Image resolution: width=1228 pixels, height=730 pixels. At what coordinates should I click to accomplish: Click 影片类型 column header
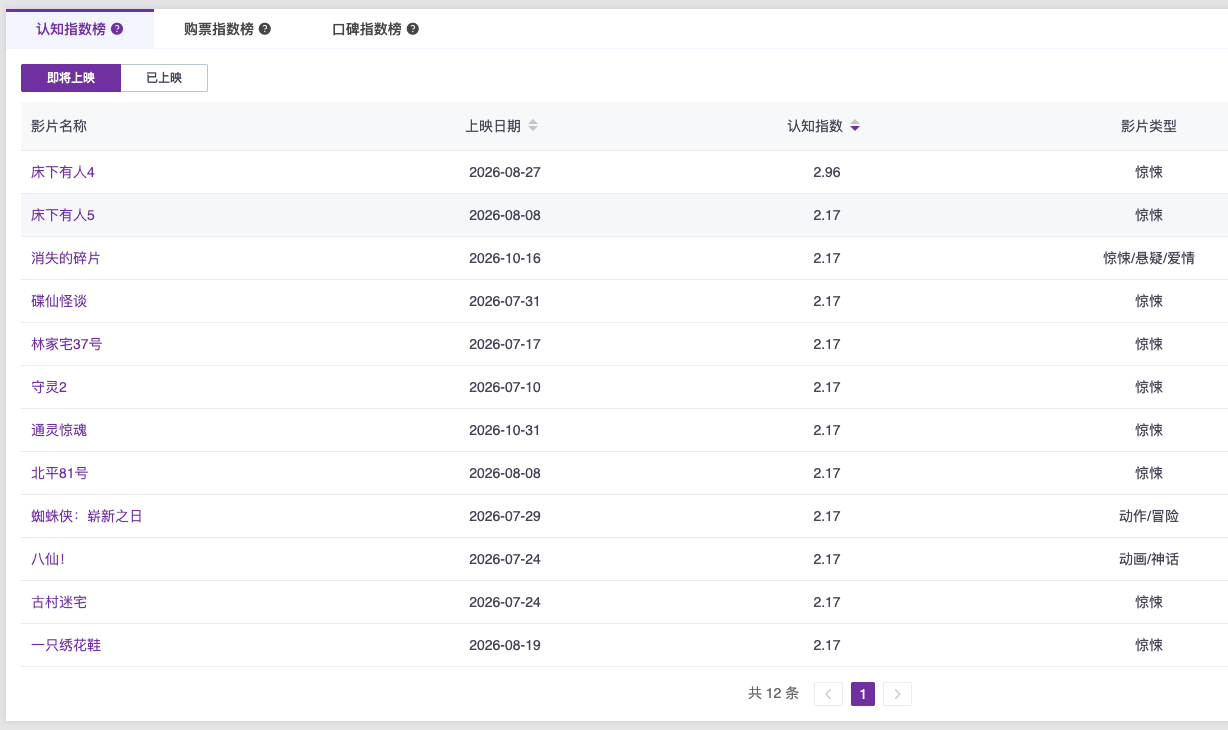pyautogui.click(x=1149, y=126)
